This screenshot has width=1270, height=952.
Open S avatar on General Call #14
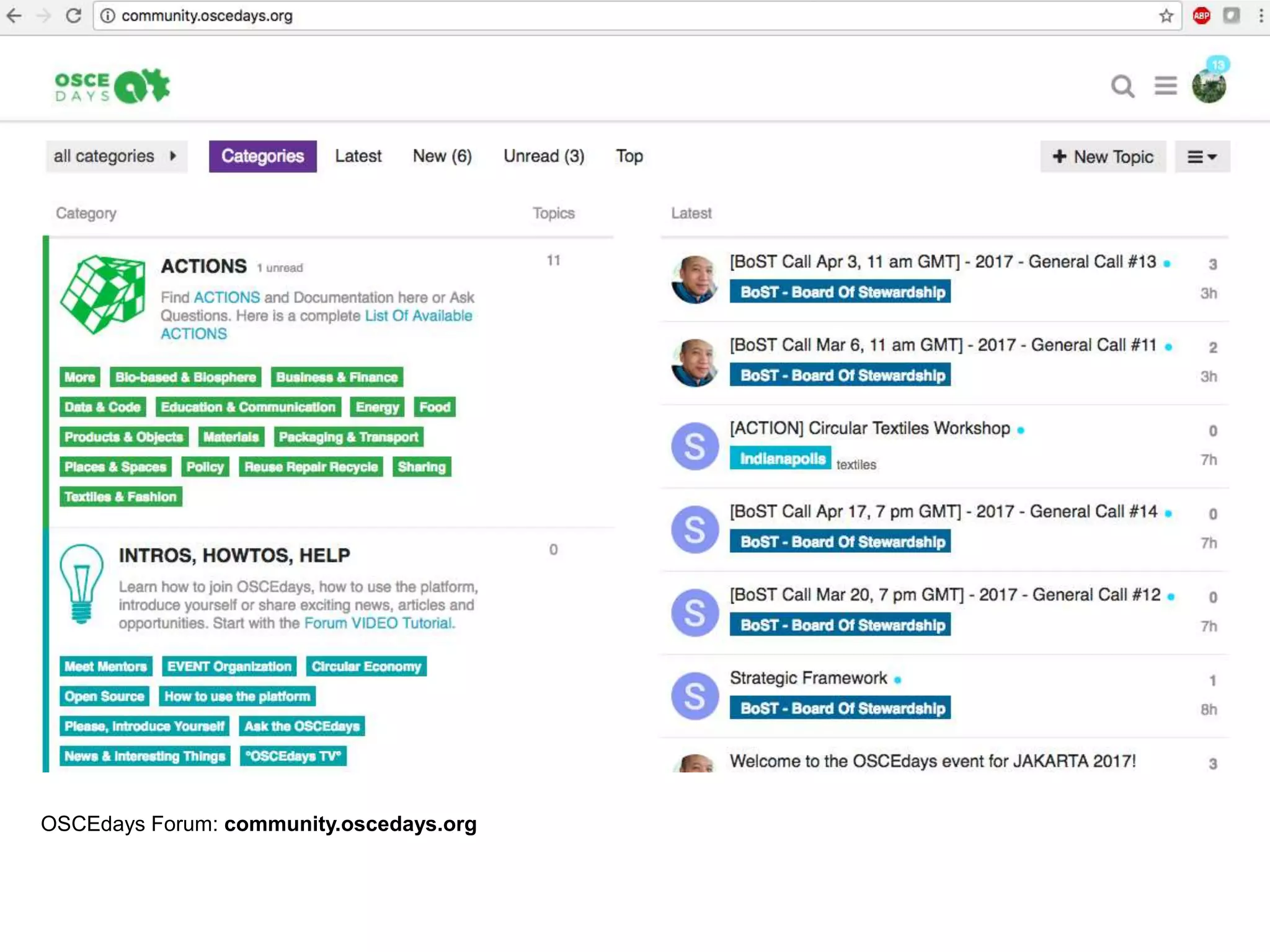[695, 529]
